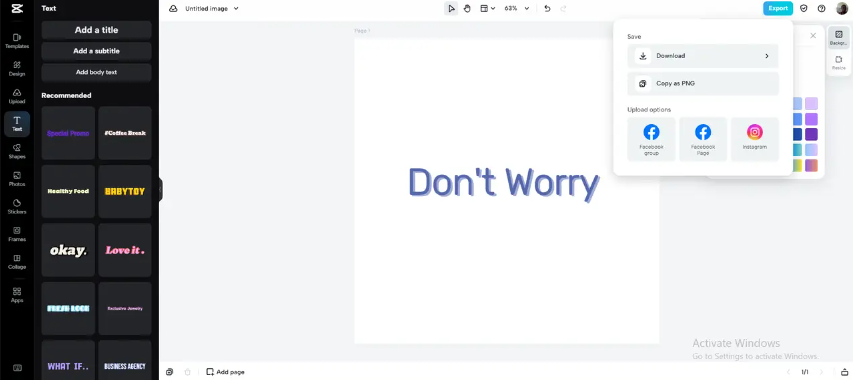Open the Upload panel
This screenshot has width=853, height=380.
(17, 97)
